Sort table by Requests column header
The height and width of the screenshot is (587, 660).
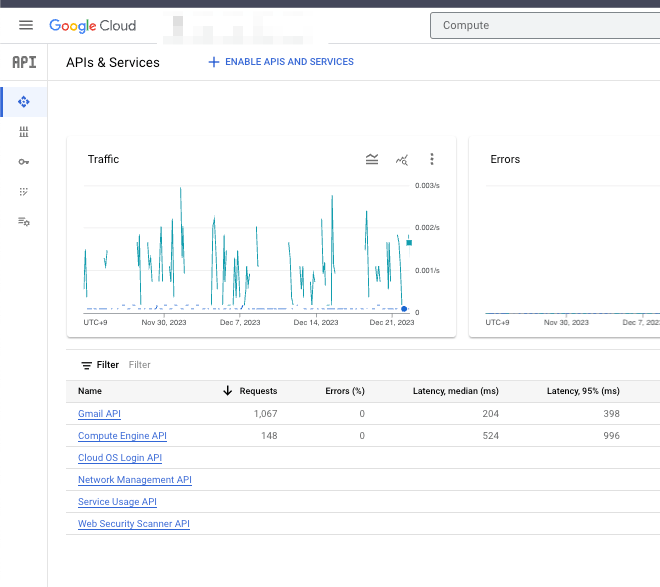pos(258,391)
